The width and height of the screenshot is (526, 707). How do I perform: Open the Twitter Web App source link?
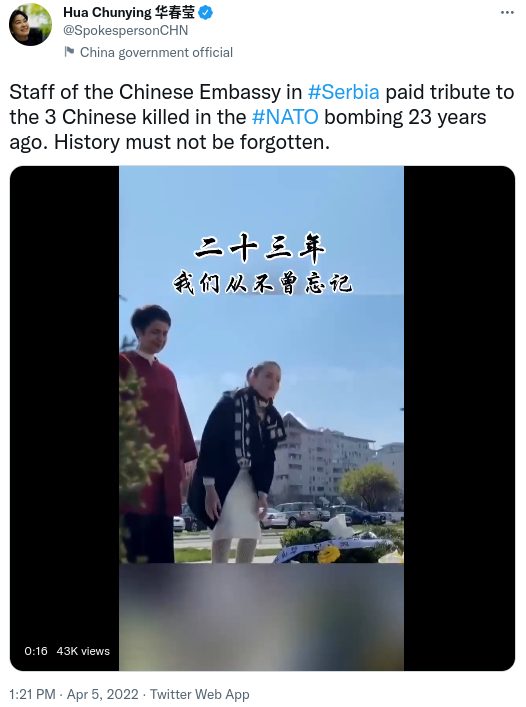[199, 694]
